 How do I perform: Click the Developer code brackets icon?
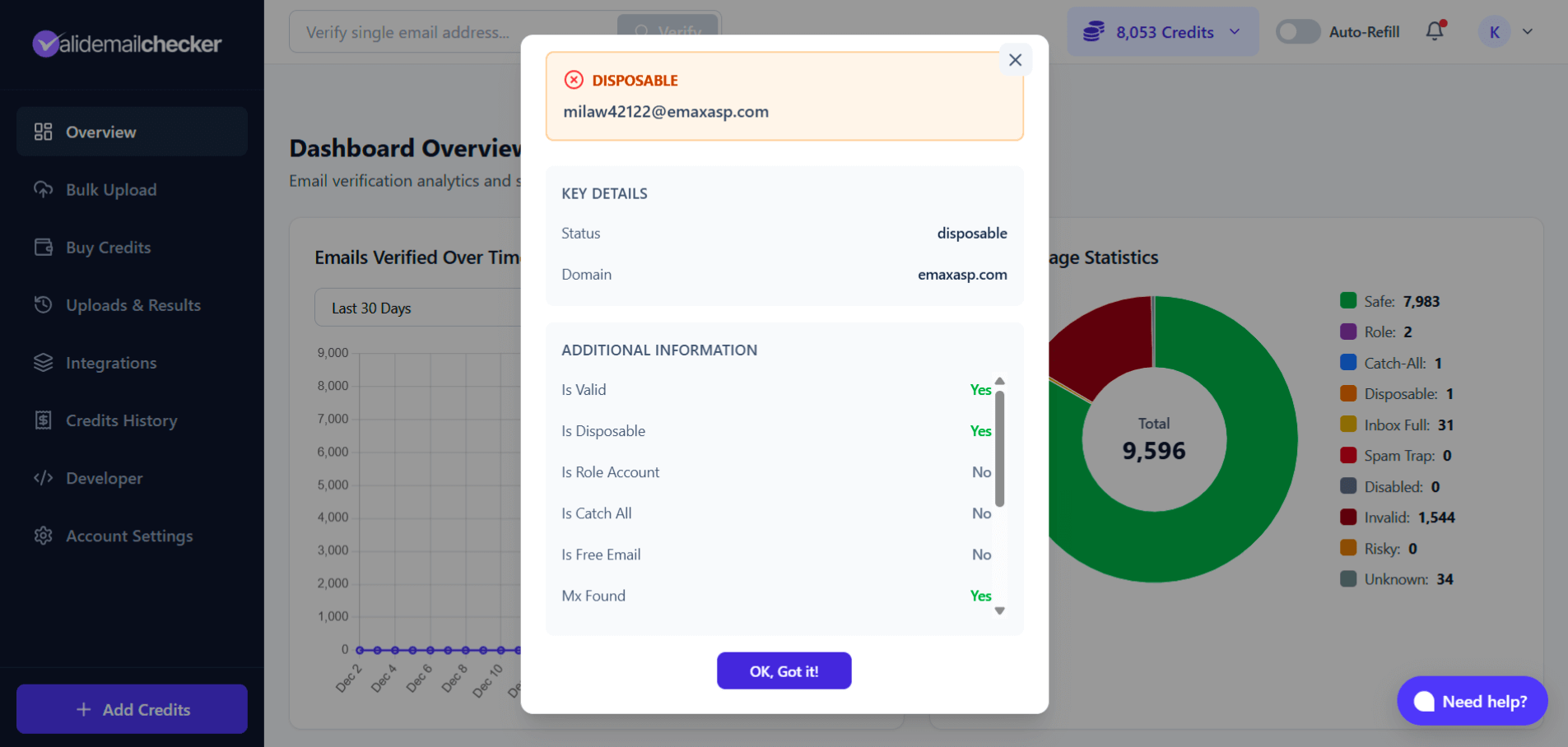(x=44, y=478)
